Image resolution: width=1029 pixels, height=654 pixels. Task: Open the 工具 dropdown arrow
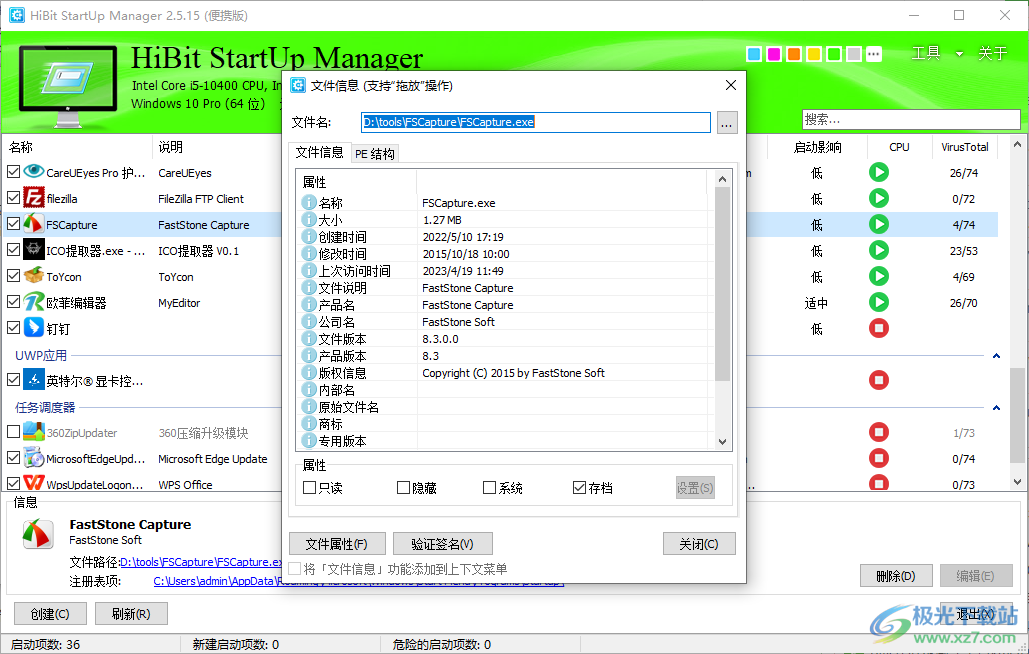pos(959,54)
